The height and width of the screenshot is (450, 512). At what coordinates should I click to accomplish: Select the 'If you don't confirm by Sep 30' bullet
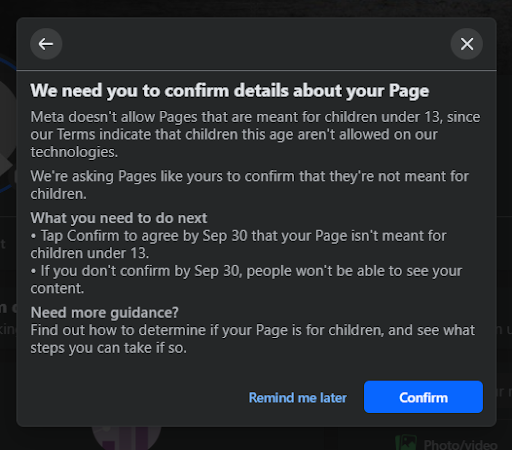pyautogui.click(x=246, y=279)
